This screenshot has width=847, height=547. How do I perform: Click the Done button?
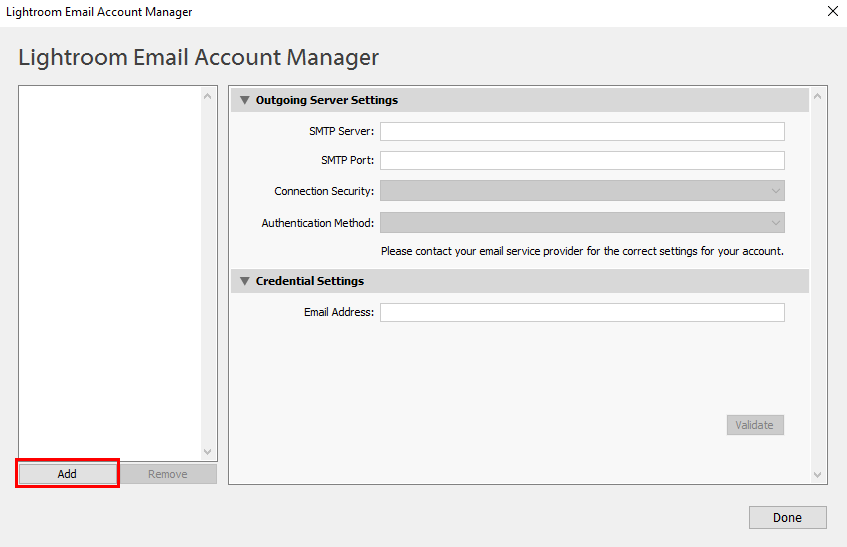pyautogui.click(x=787, y=517)
